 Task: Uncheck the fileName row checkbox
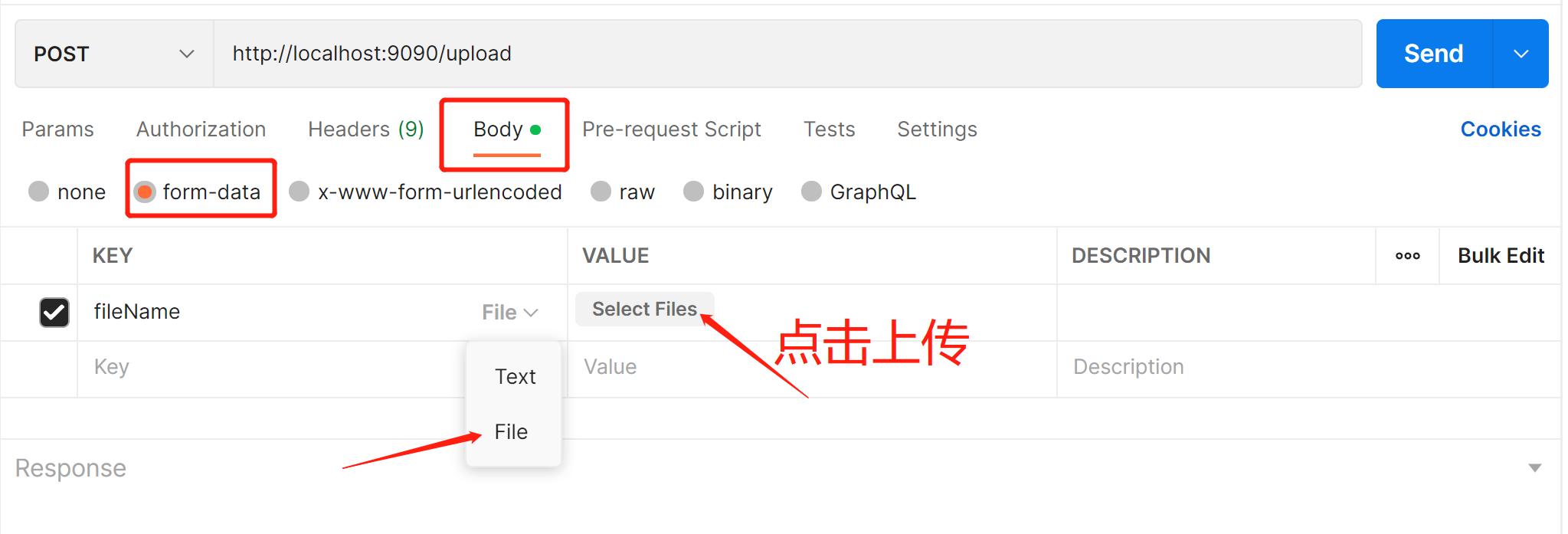coord(54,313)
